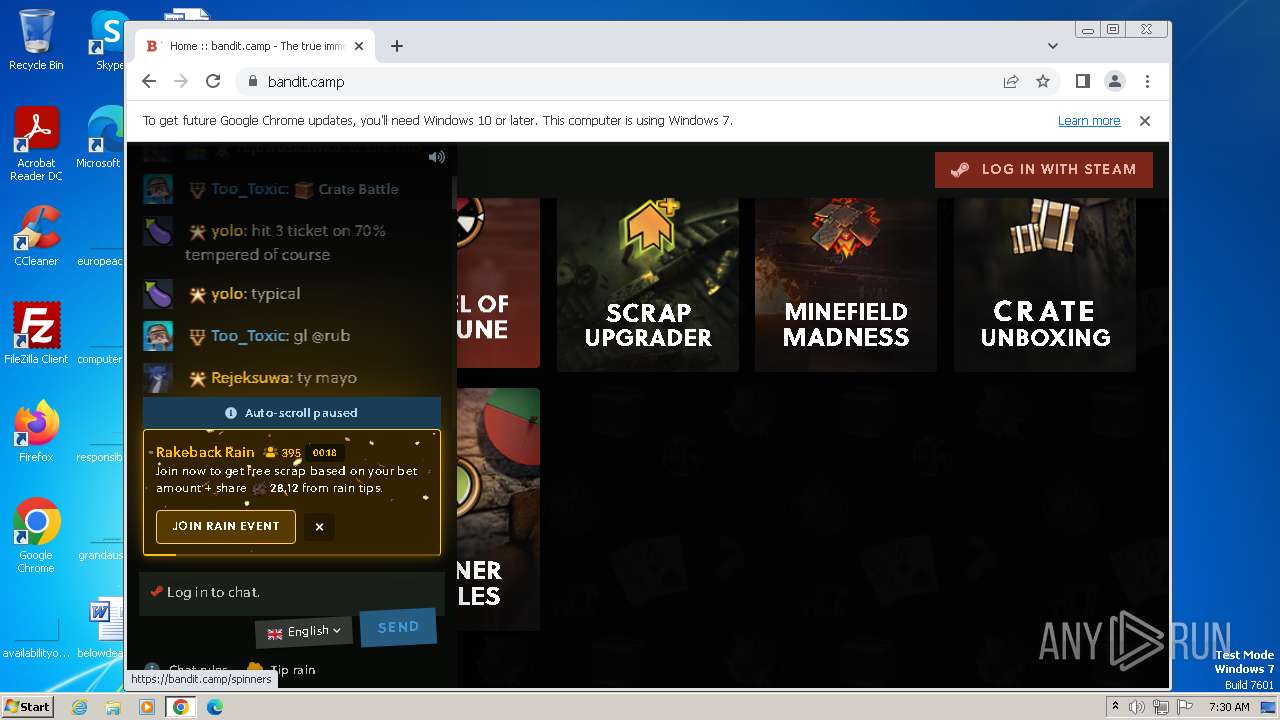The width and height of the screenshot is (1280, 720).
Task: Open the Chrome profile menu
Action: click(1115, 82)
